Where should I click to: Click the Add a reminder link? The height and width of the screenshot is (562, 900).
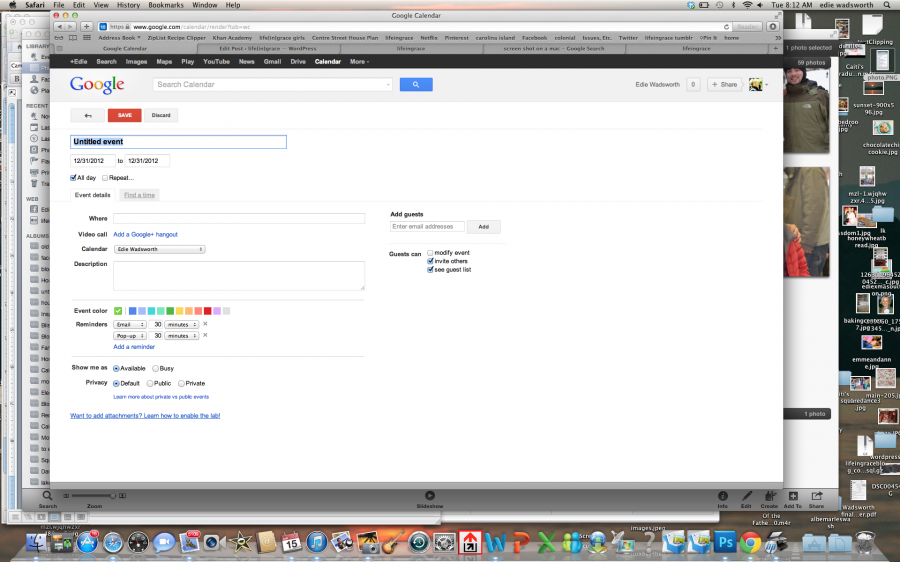134,347
